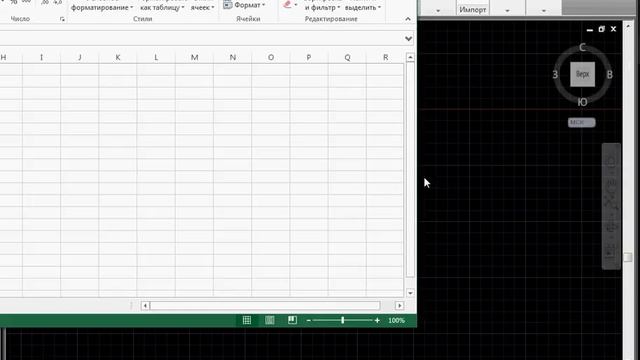The height and width of the screenshot is (360, 640).
Task: Select column P header
Action: click(x=309, y=58)
